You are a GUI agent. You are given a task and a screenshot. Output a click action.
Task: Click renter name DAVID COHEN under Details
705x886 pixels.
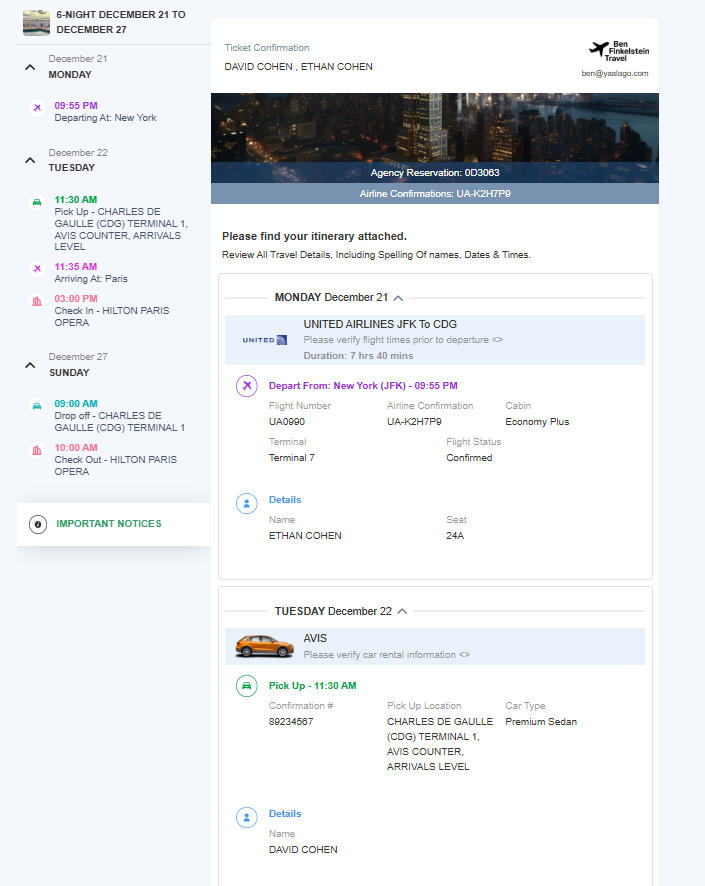click(x=303, y=850)
